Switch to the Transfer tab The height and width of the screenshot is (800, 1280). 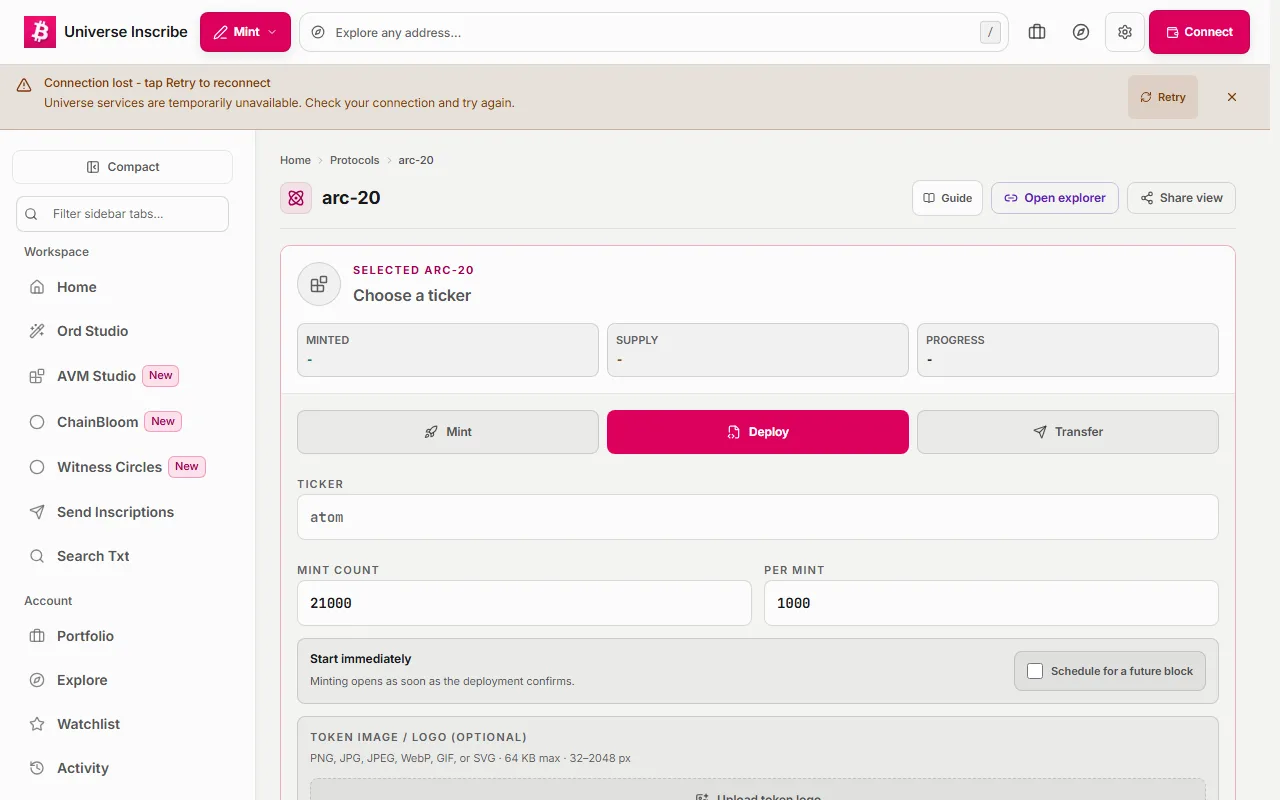coord(1068,432)
